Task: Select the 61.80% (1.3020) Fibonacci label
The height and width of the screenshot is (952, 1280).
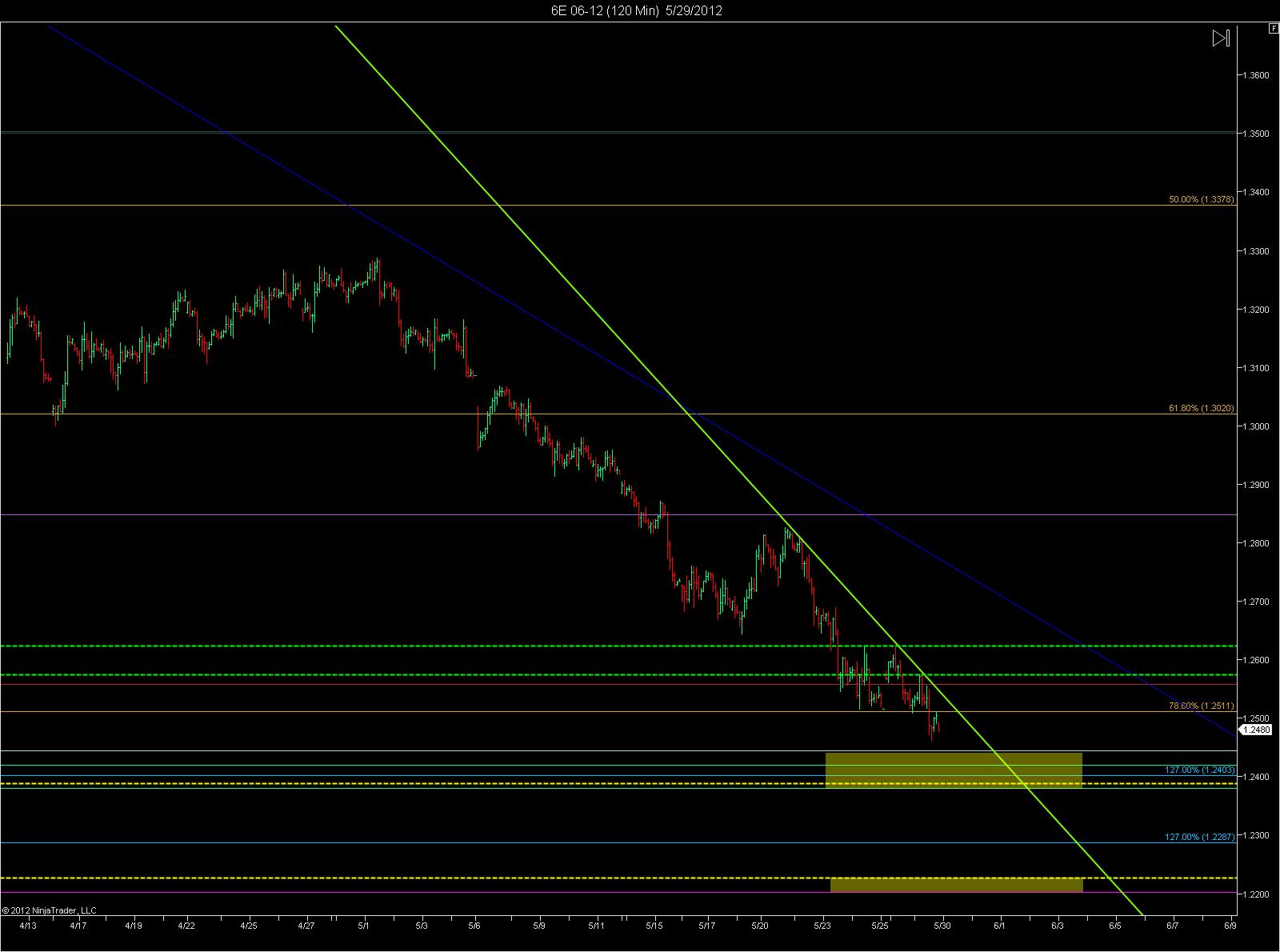Action: pos(1202,408)
